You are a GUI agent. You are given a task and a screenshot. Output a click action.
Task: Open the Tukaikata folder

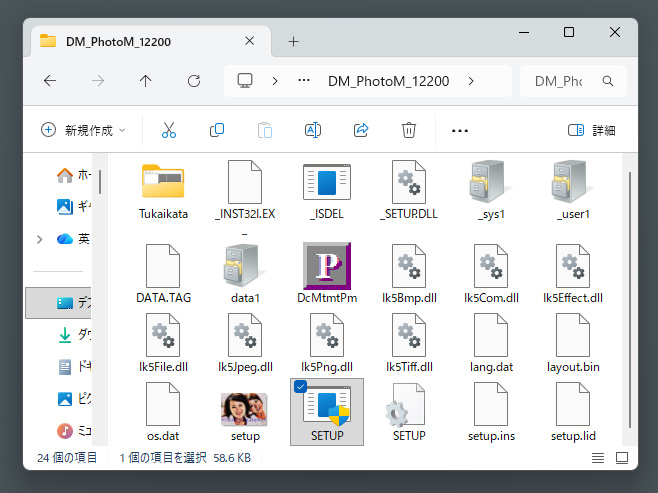pyautogui.click(x=163, y=182)
